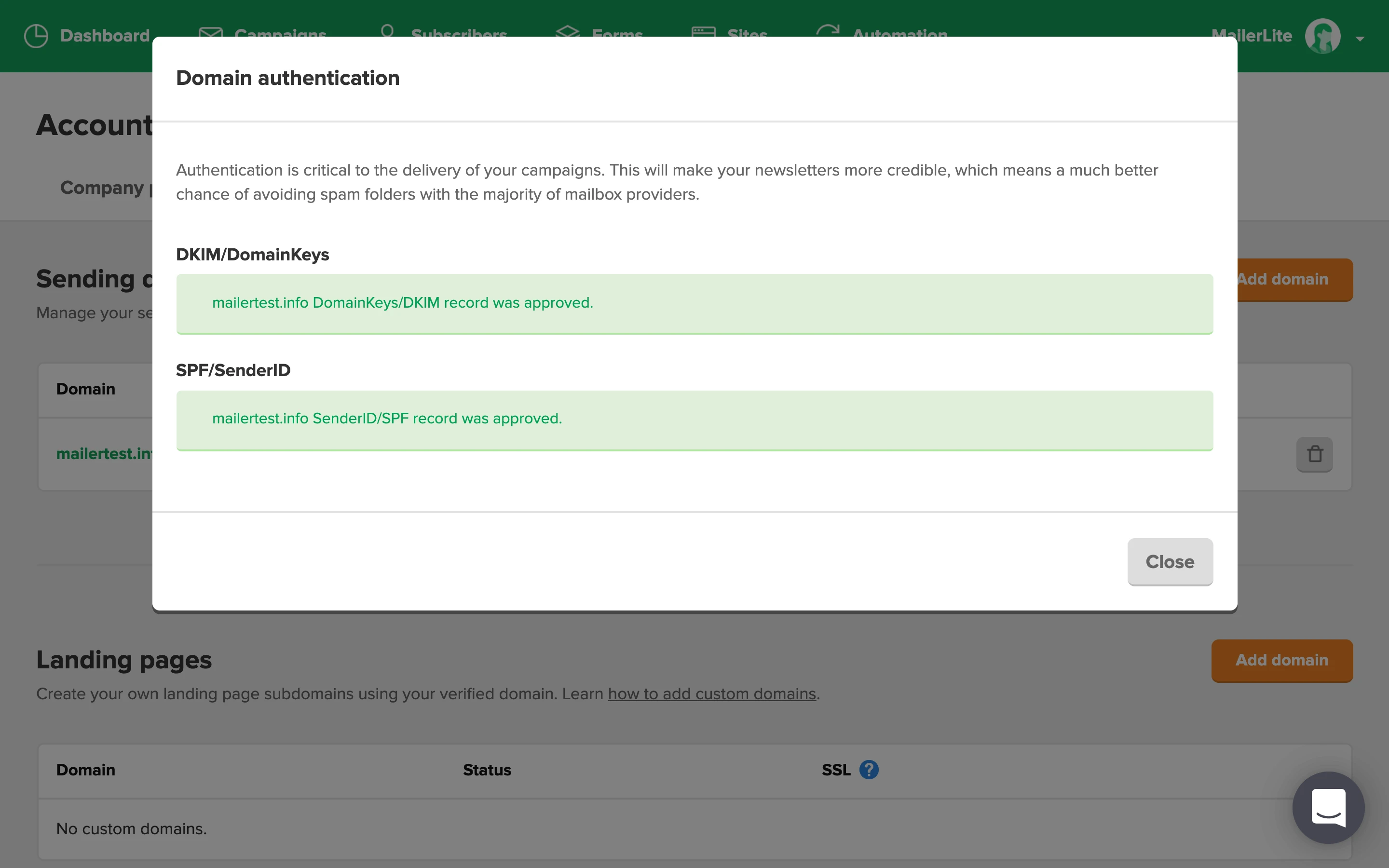Click the Forms layers icon
This screenshot has height=868, width=1389.
point(567,31)
